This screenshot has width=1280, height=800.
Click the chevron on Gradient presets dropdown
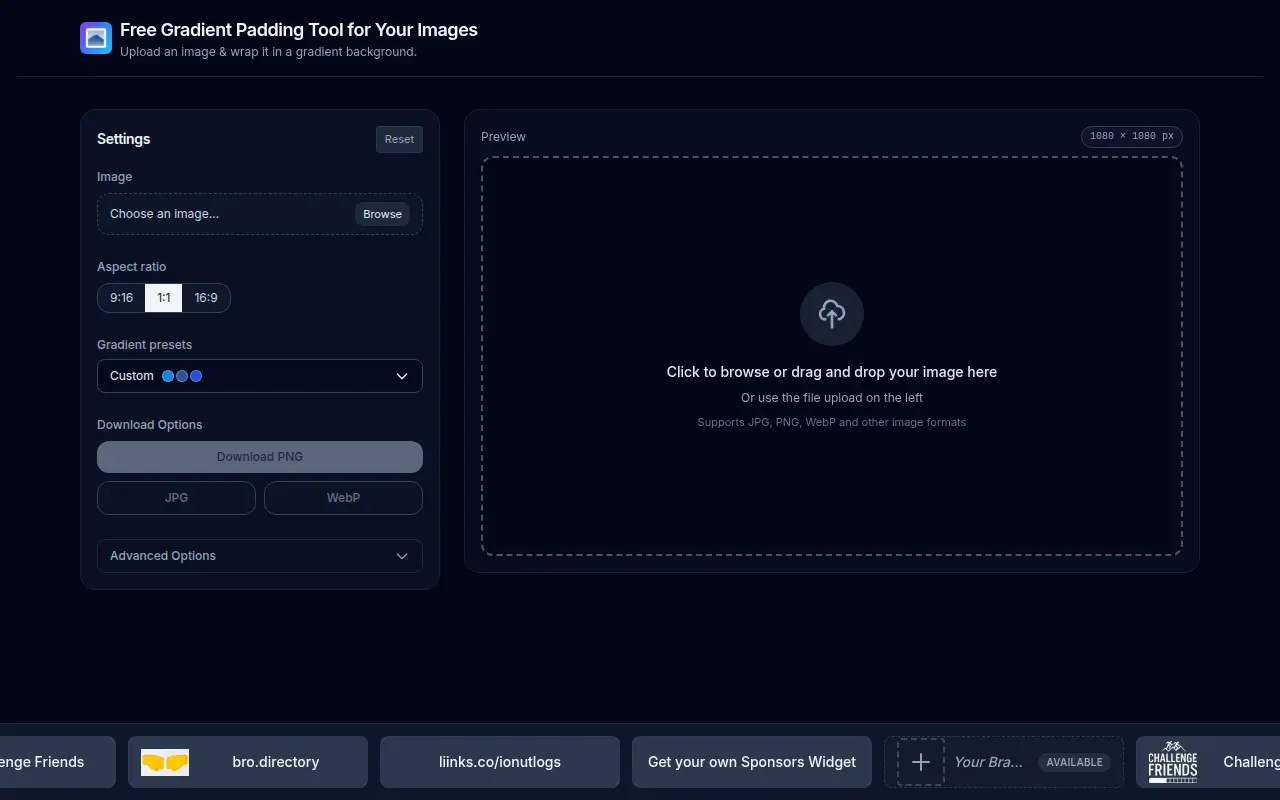(x=402, y=376)
